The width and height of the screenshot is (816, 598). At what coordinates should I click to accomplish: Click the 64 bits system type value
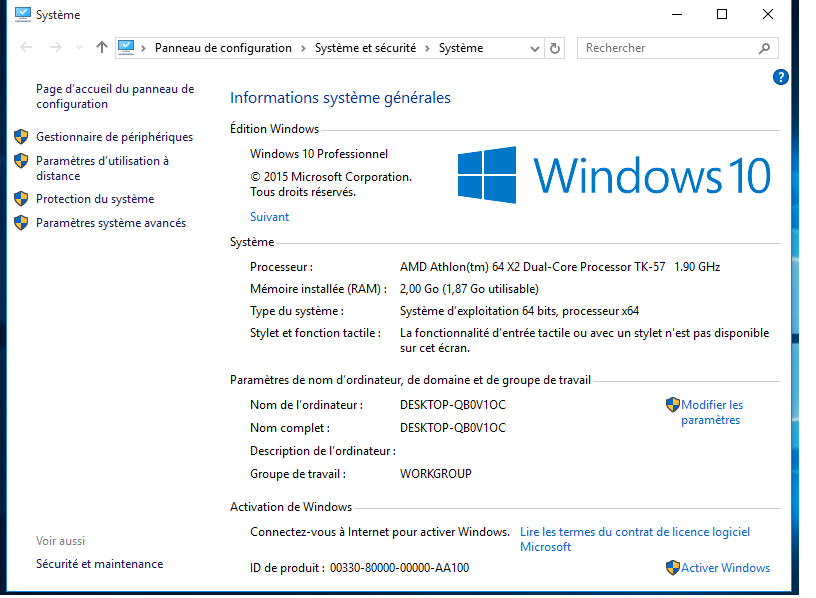click(x=519, y=311)
